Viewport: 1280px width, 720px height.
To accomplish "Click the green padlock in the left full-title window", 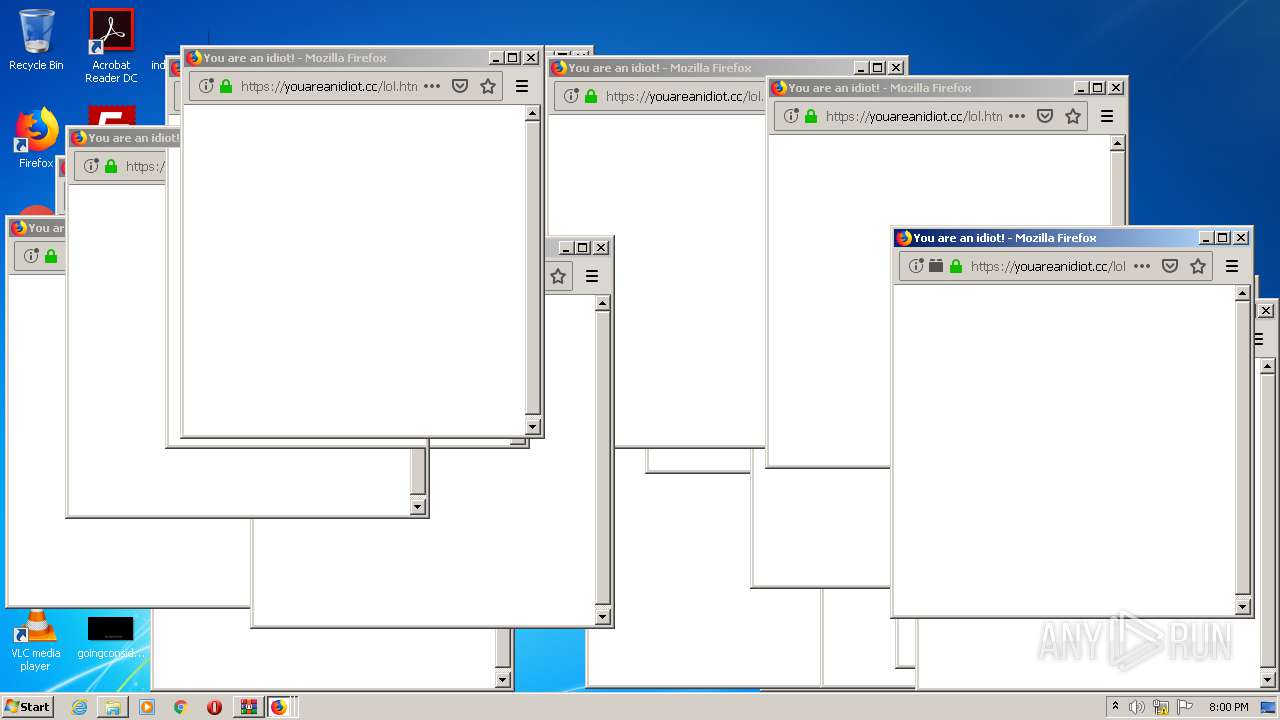I will [x=226, y=86].
